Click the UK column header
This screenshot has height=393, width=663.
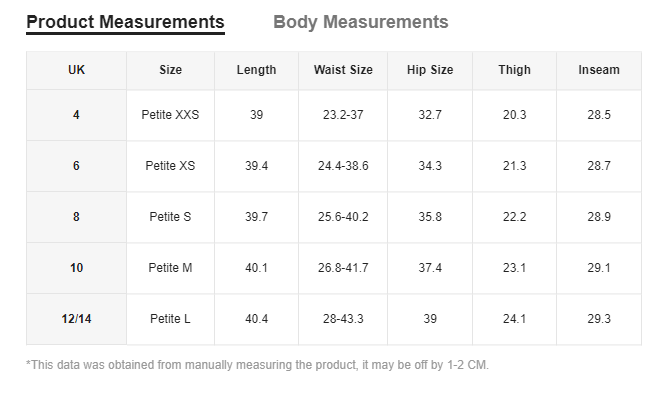tap(77, 70)
